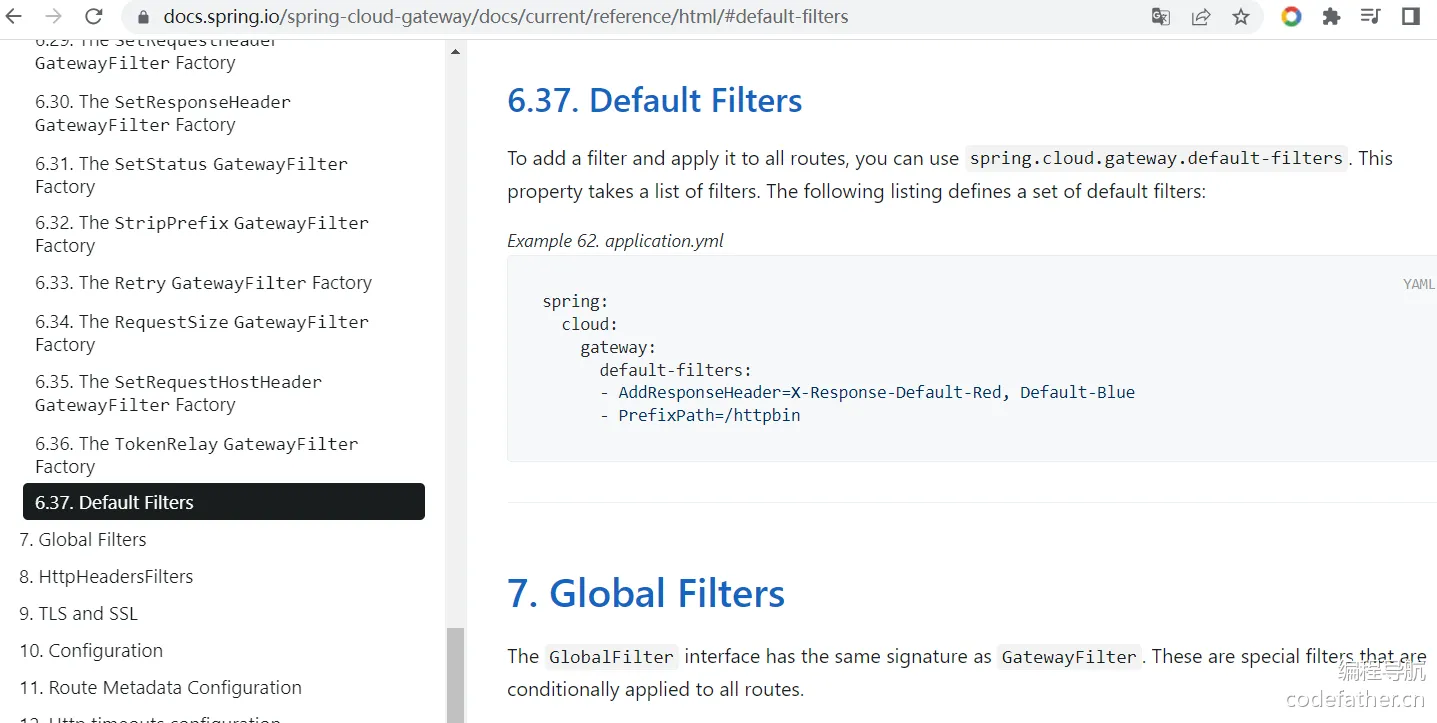This screenshot has height=723, width=1437.
Task: Jump to 6.33 Retry GatewayFilter Factory
Action: coord(203,283)
